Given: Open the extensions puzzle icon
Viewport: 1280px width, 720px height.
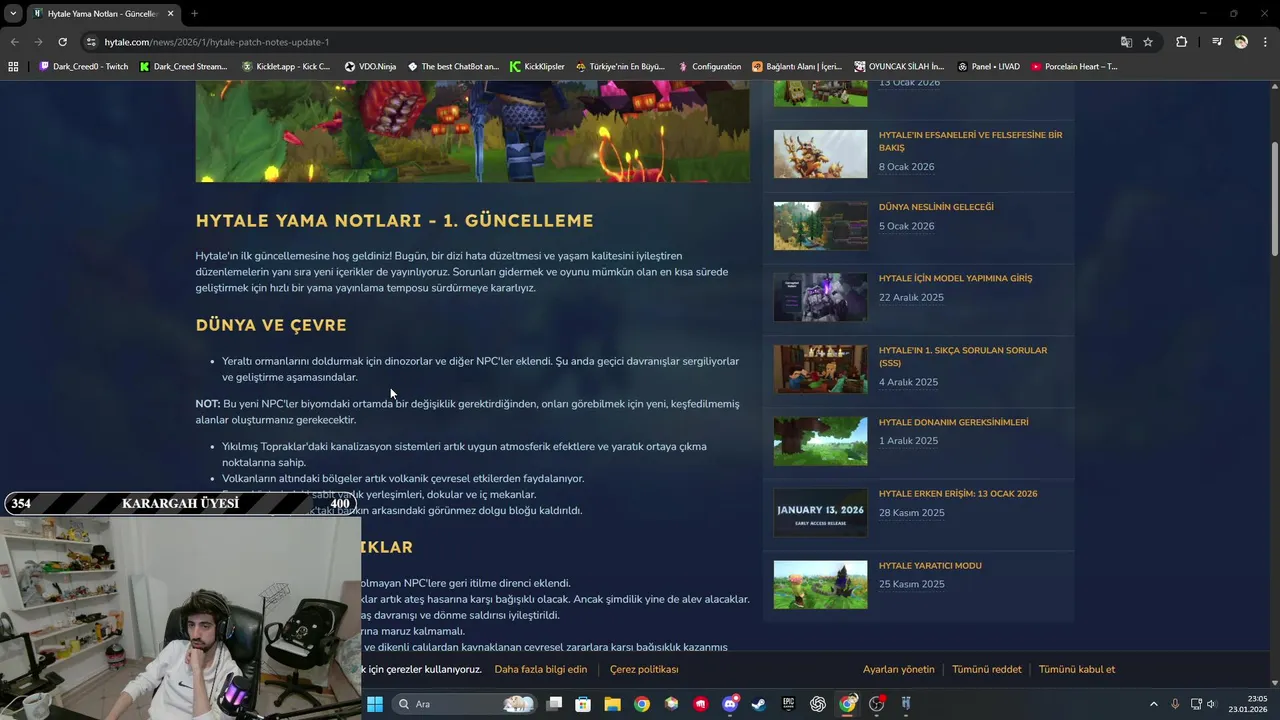Looking at the screenshot, I should [x=1181, y=42].
